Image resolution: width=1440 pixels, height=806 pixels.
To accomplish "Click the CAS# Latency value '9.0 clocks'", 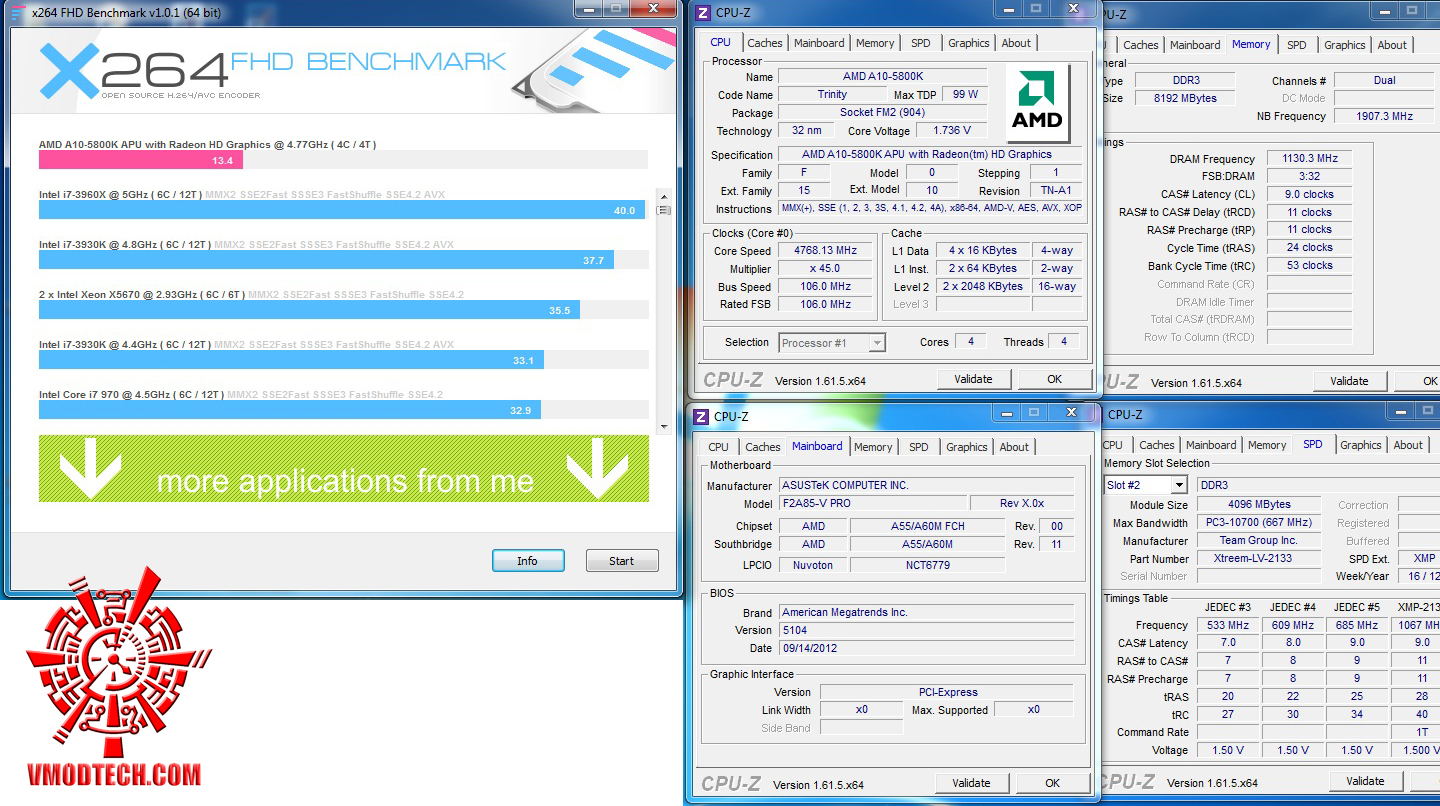I will (x=1309, y=195).
